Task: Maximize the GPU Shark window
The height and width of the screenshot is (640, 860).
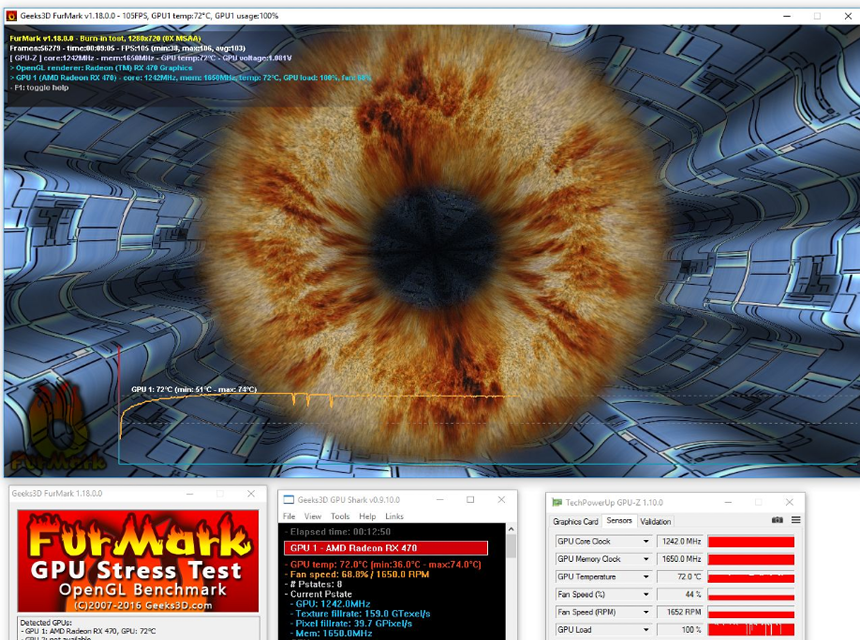Action: click(470, 500)
